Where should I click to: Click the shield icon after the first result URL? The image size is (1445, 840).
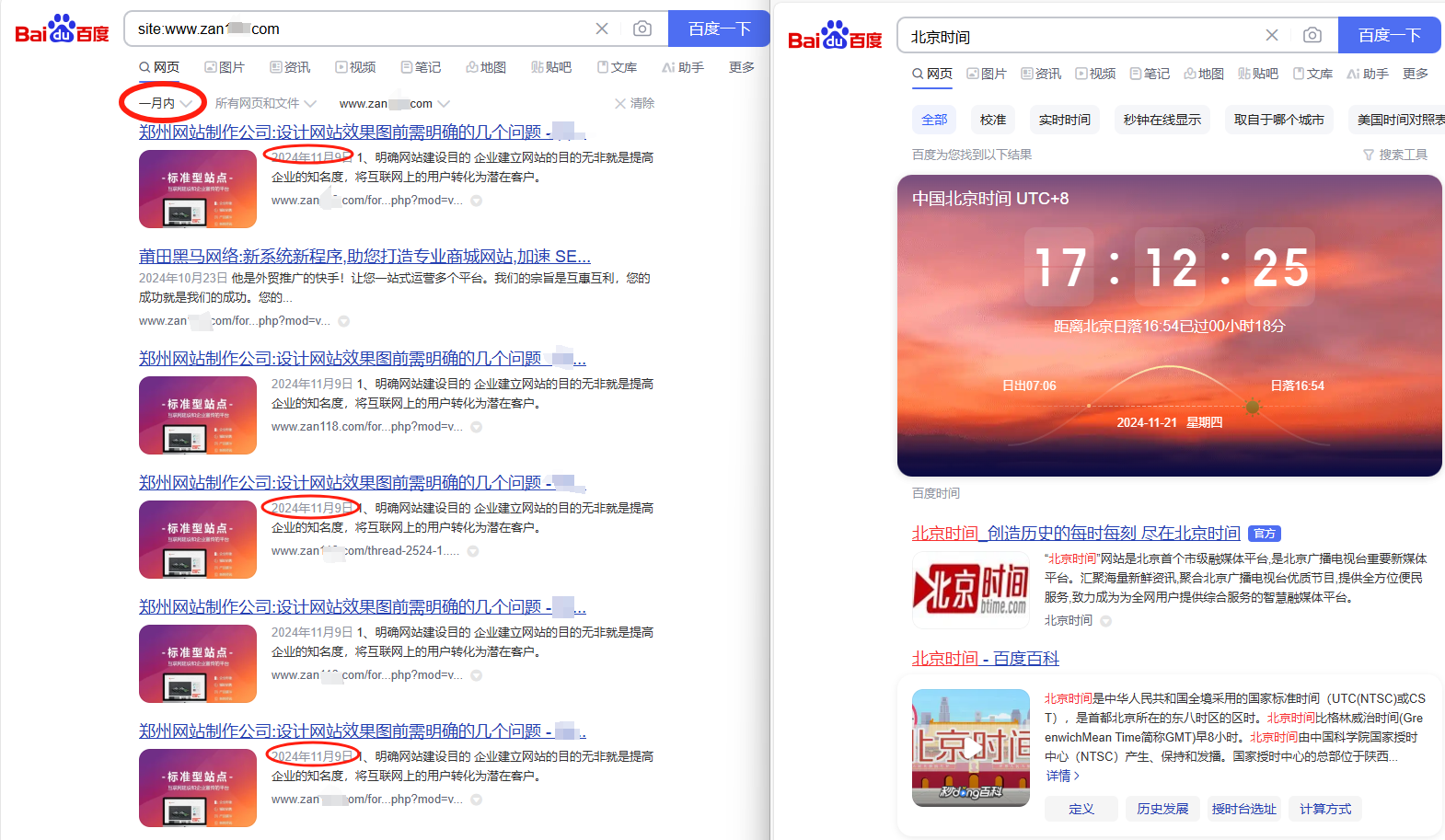[477, 201]
